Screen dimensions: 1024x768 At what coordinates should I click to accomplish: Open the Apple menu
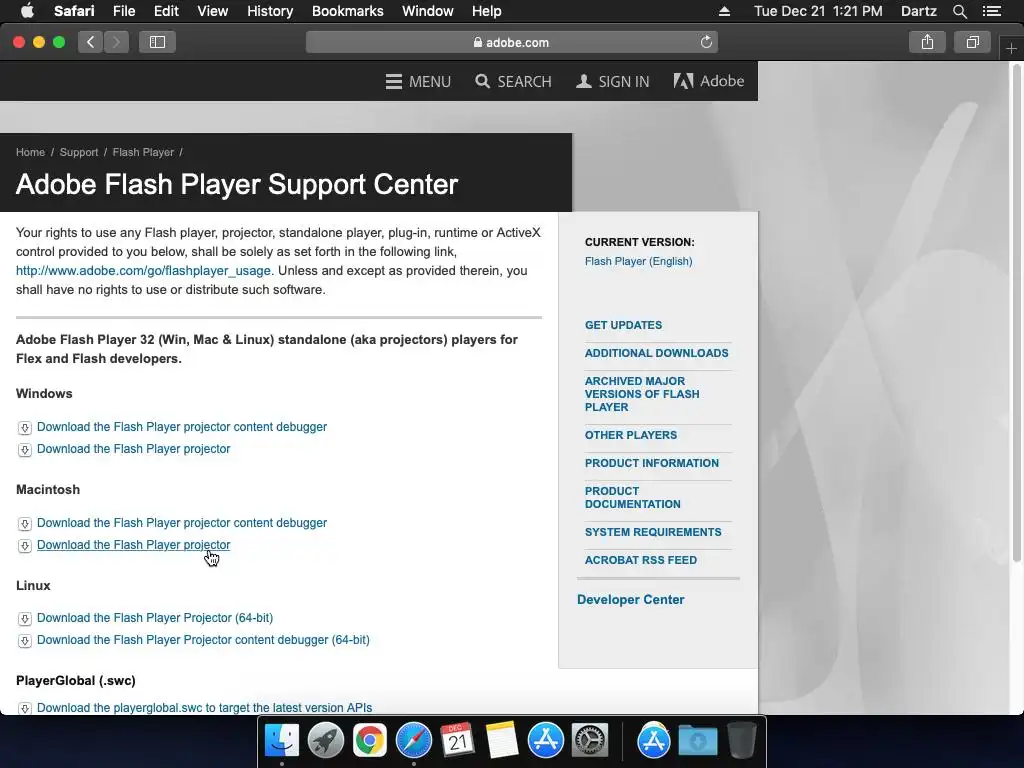pyautogui.click(x=27, y=11)
